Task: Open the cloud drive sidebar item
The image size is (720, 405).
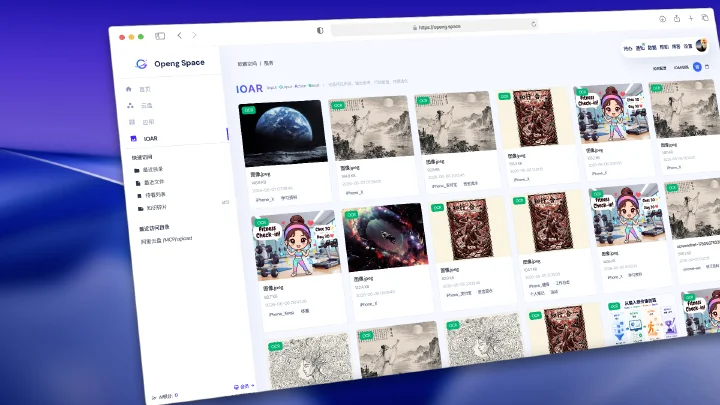Action: click(x=140, y=106)
